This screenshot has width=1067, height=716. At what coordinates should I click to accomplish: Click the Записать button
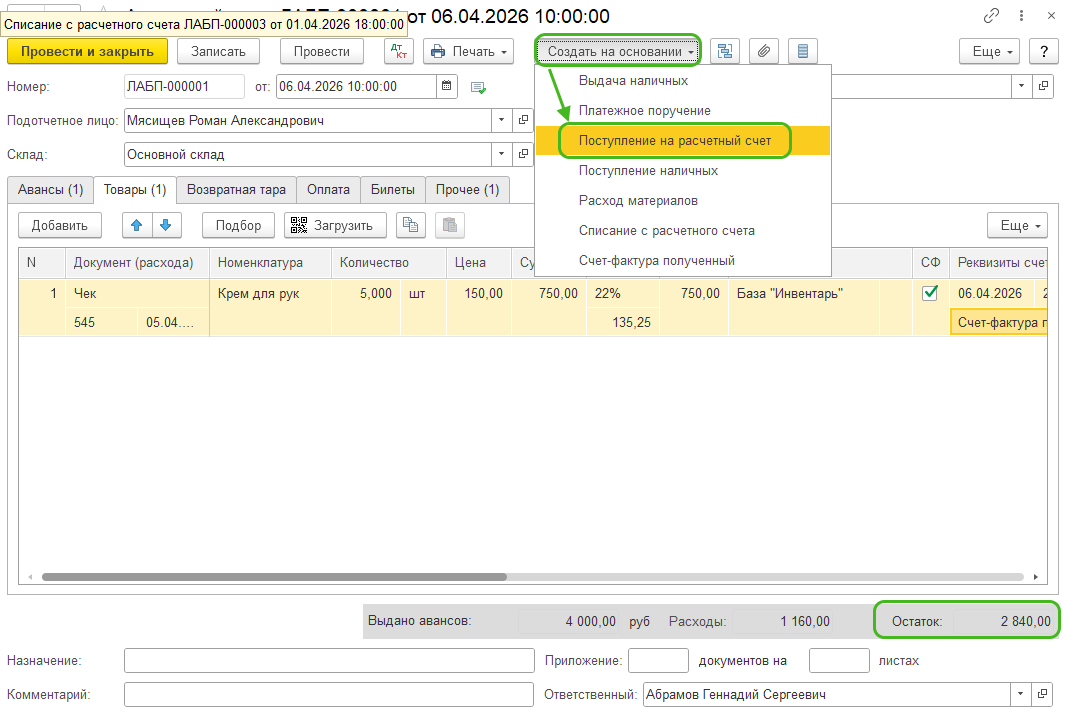click(x=218, y=51)
